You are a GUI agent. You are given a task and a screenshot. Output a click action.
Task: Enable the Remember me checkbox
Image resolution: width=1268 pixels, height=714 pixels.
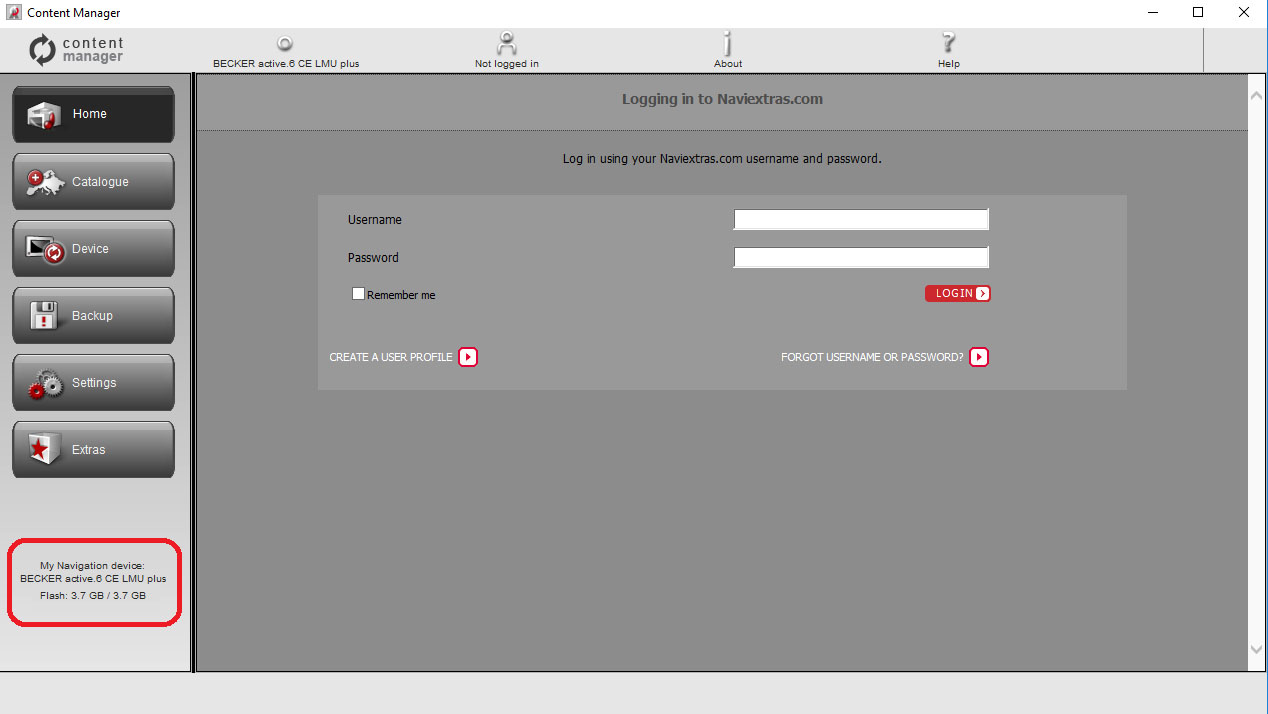358,294
